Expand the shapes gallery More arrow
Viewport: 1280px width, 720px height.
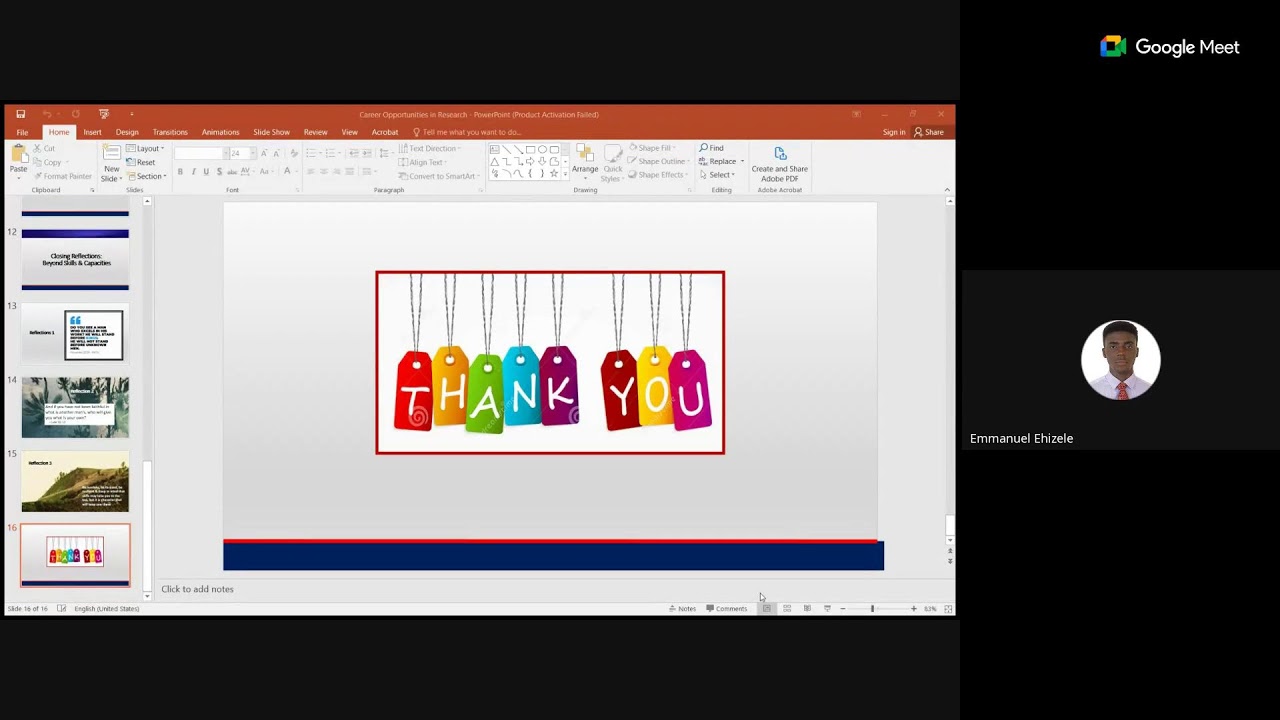(x=565, y=175)
